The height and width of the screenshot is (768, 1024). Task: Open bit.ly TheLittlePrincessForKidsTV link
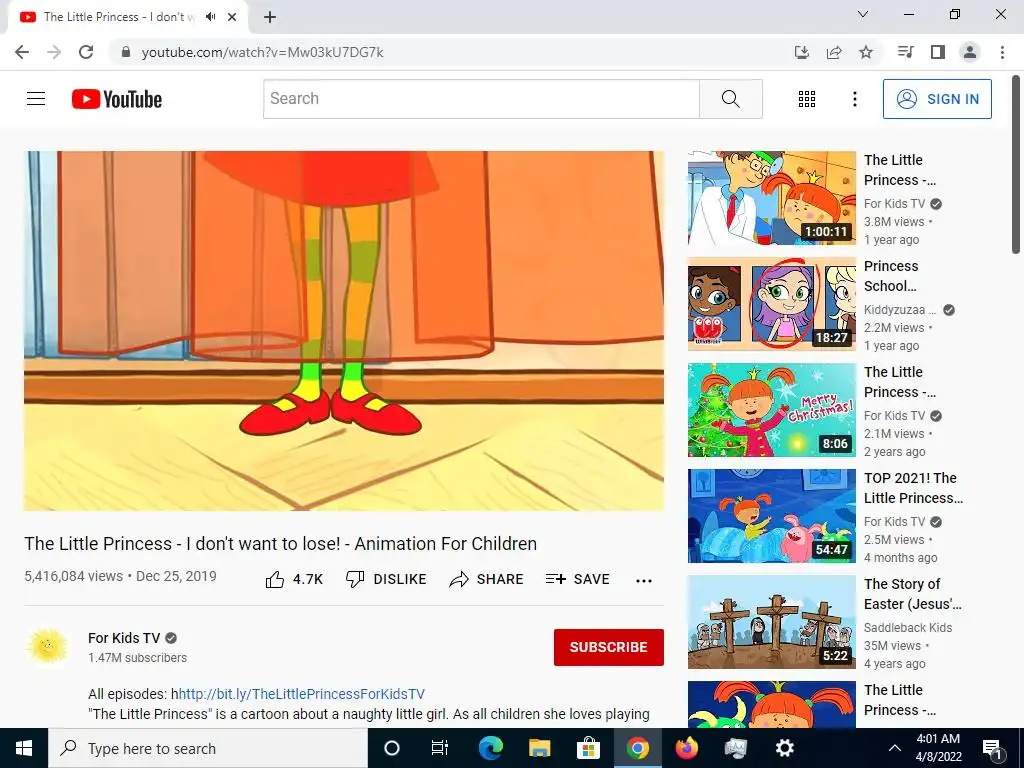301,694
